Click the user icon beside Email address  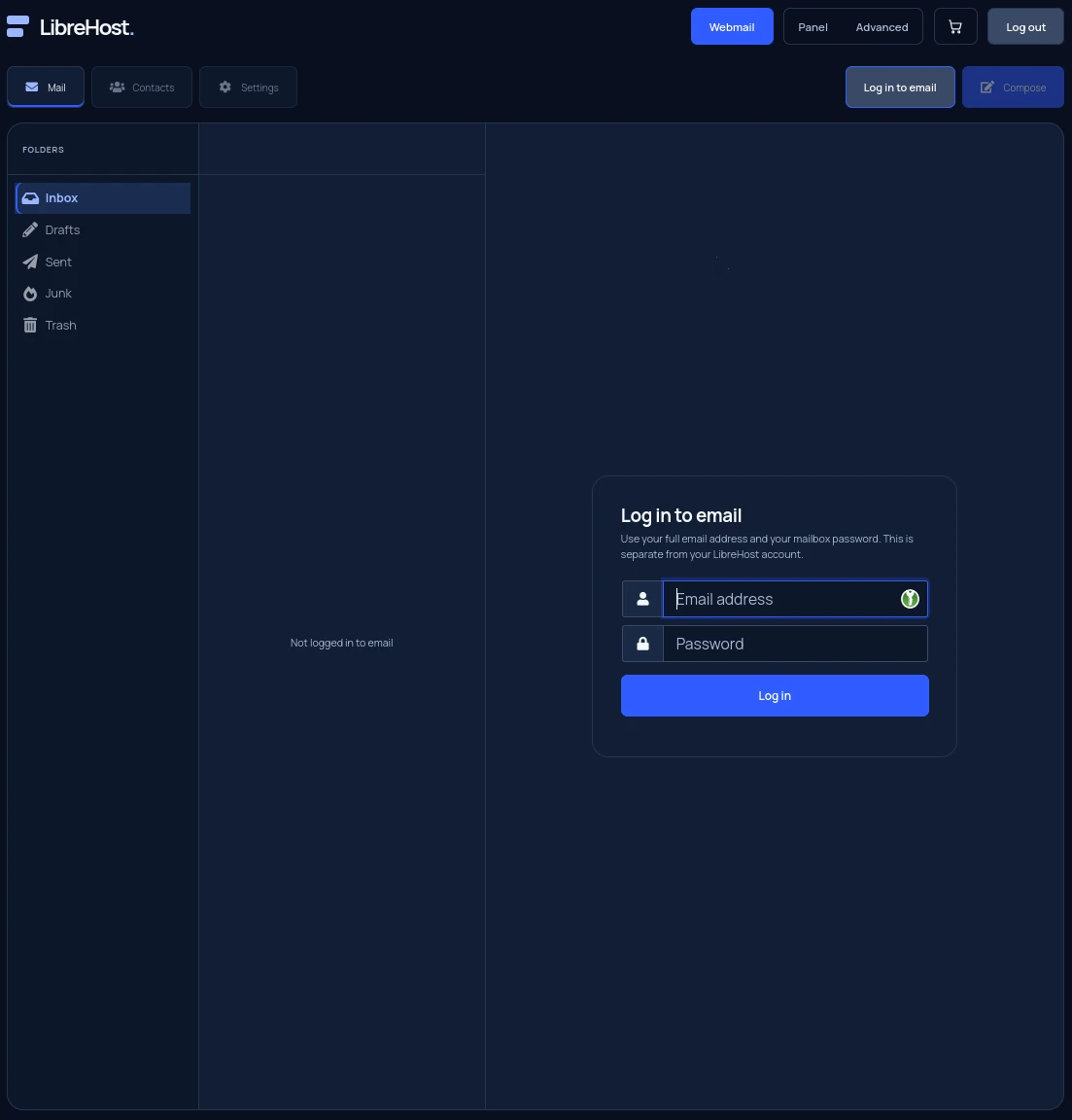click(642, 599)
